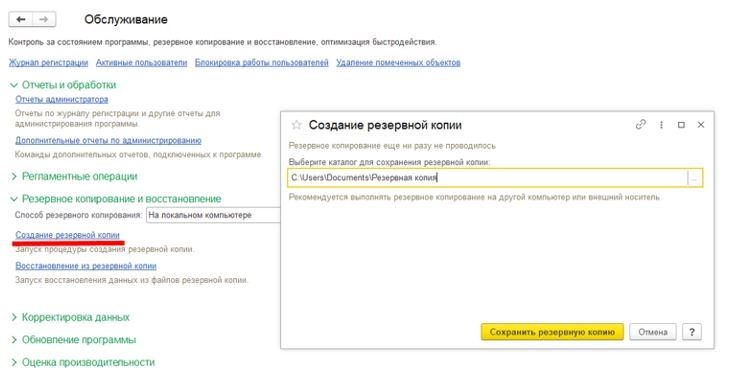Open help with the question mark button
Screen dimensions: 729x391
pyautogui.click(x=692, y=332)
